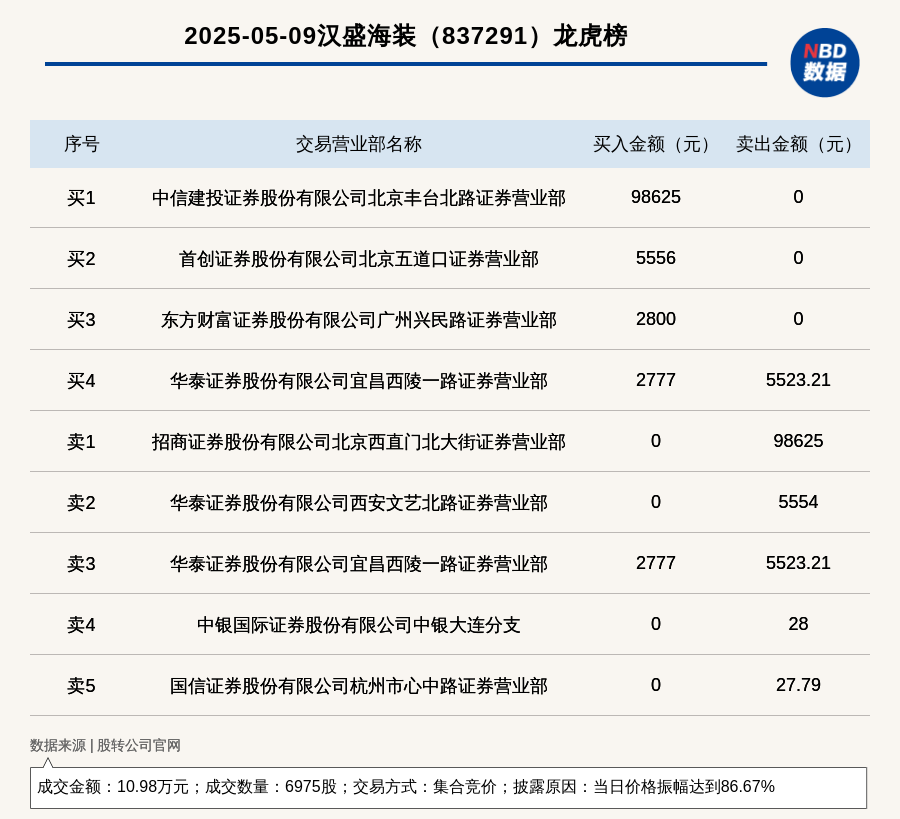Click buy amount 5556
Screen dimensions: 900x819
(655, 258)
